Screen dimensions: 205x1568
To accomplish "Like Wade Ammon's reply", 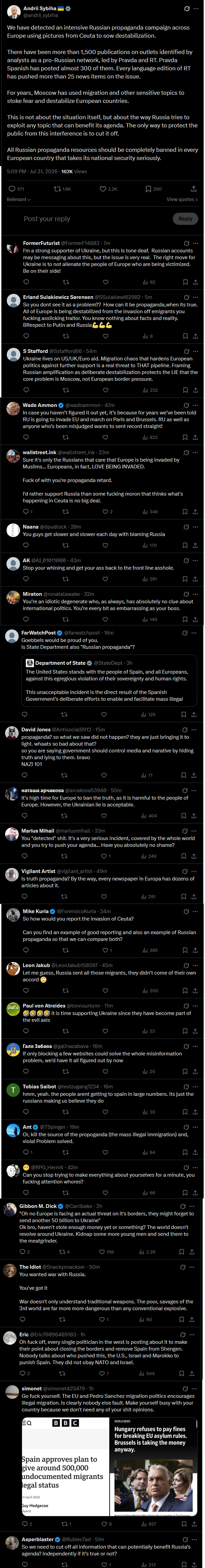I will [x=105, y=437].
